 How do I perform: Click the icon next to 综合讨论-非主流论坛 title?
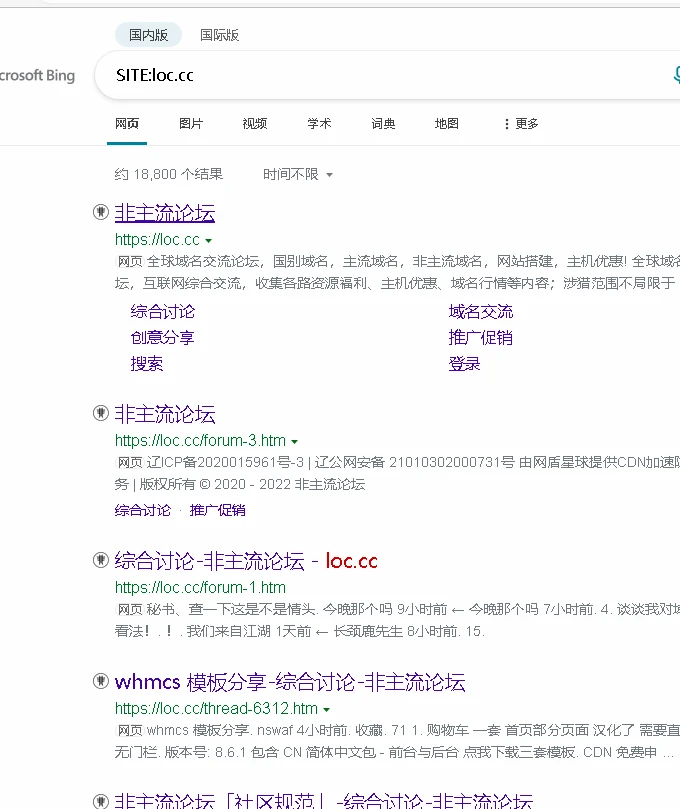(x=101, y=560)
